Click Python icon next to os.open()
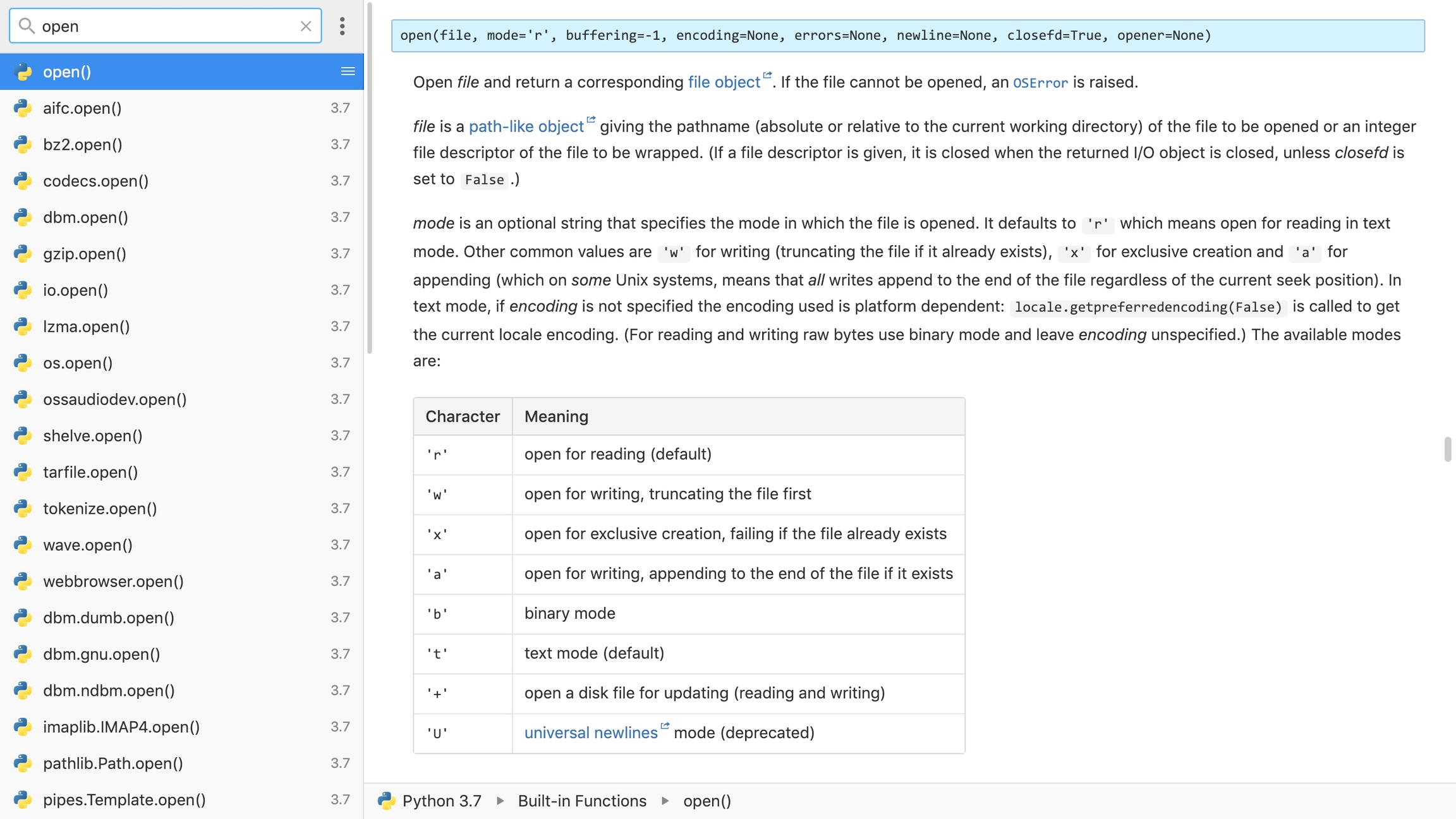 point(23,363)
